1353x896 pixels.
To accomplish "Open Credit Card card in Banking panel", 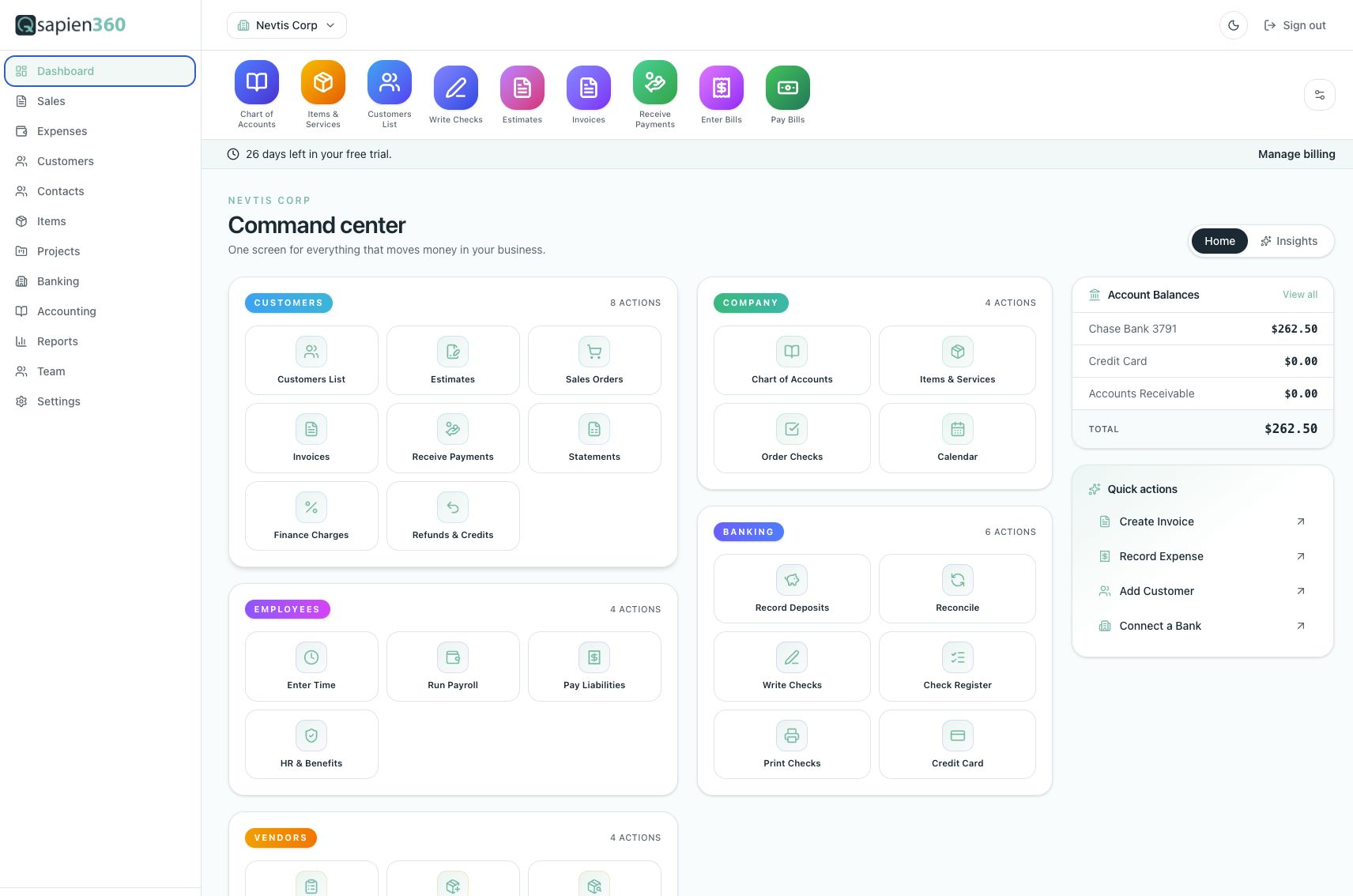I will coord(957,744).
